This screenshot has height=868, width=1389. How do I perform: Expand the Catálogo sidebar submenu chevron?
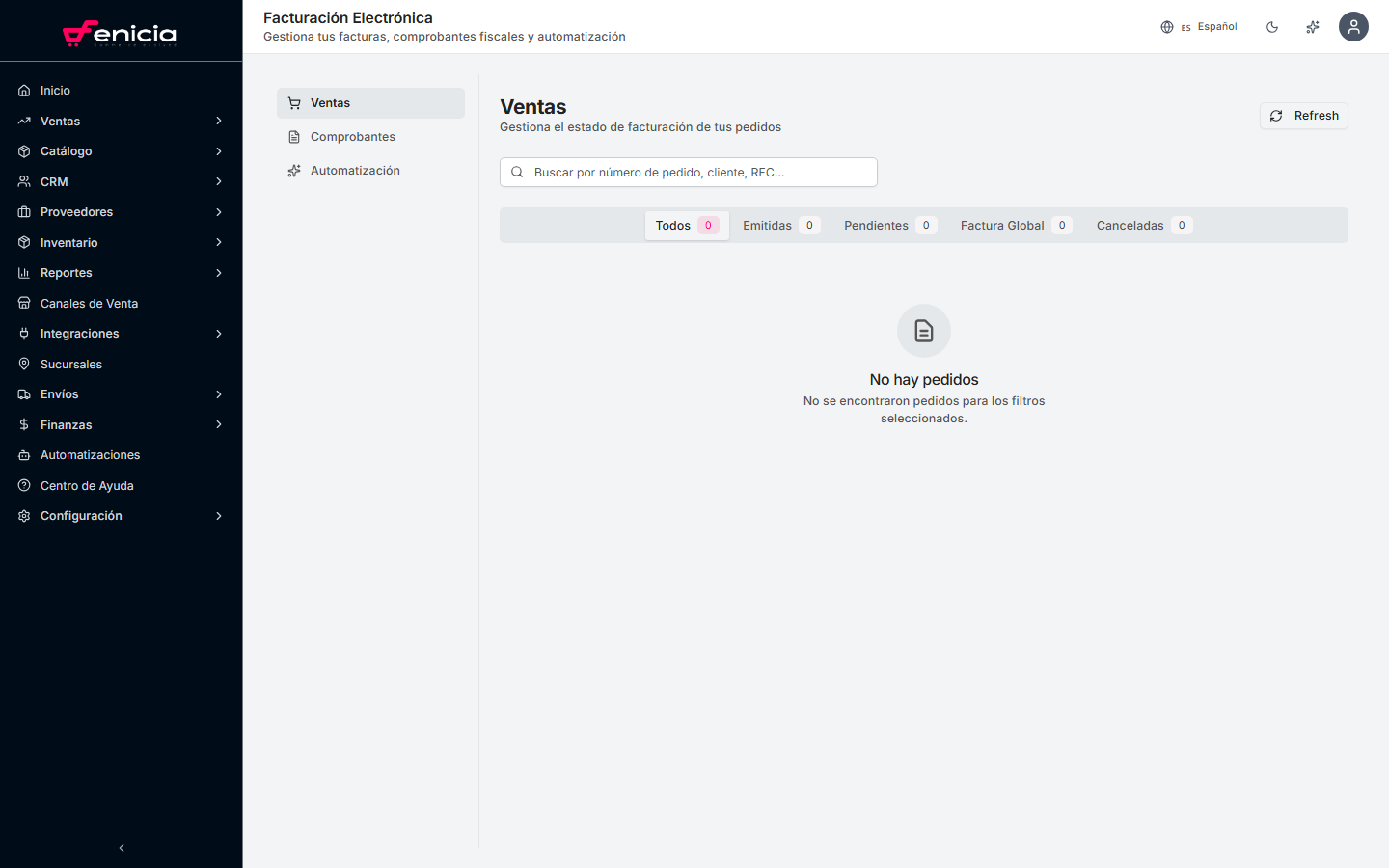pos(219,151)
